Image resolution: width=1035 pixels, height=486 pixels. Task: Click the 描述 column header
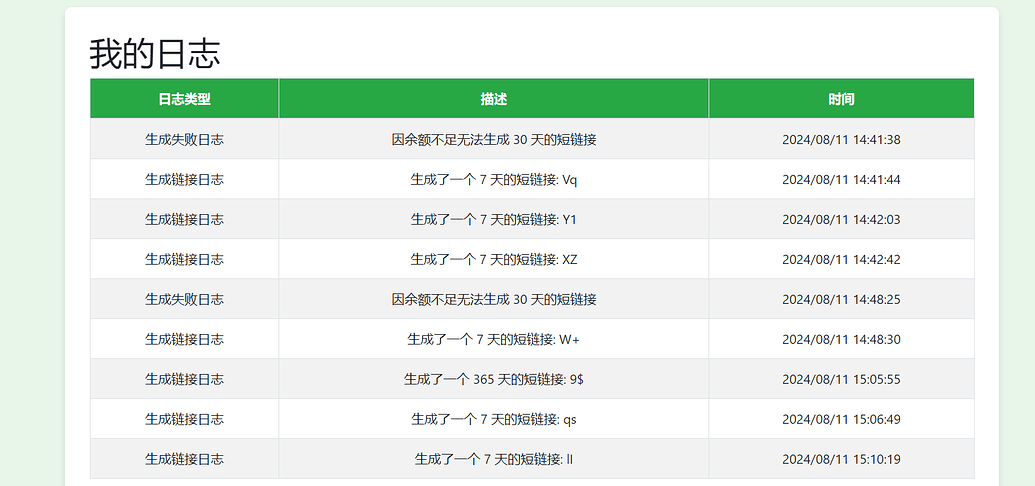click(x=494, y=99)
